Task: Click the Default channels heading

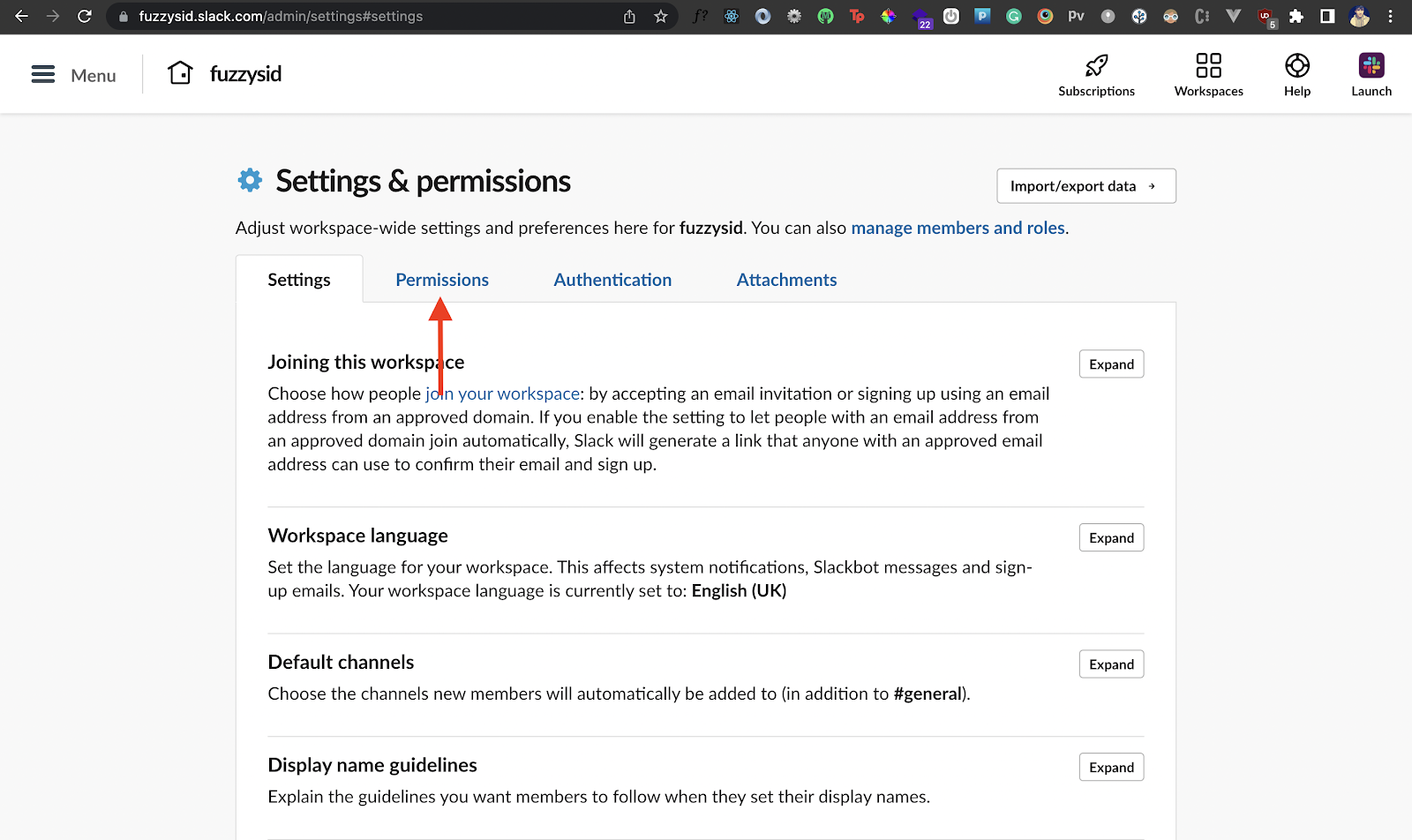Action: click(x=341, y=662)
